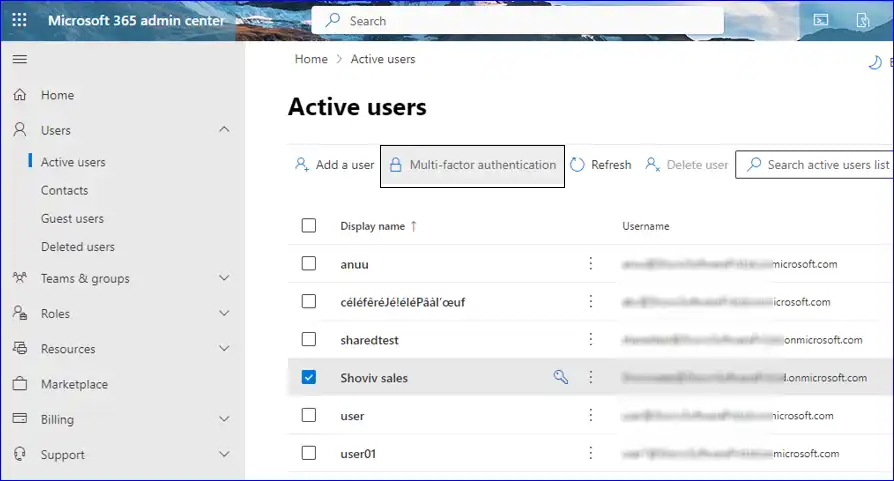Open anuu user name
This screenshot has height=481, width=894.
click(x=354, y=264)
